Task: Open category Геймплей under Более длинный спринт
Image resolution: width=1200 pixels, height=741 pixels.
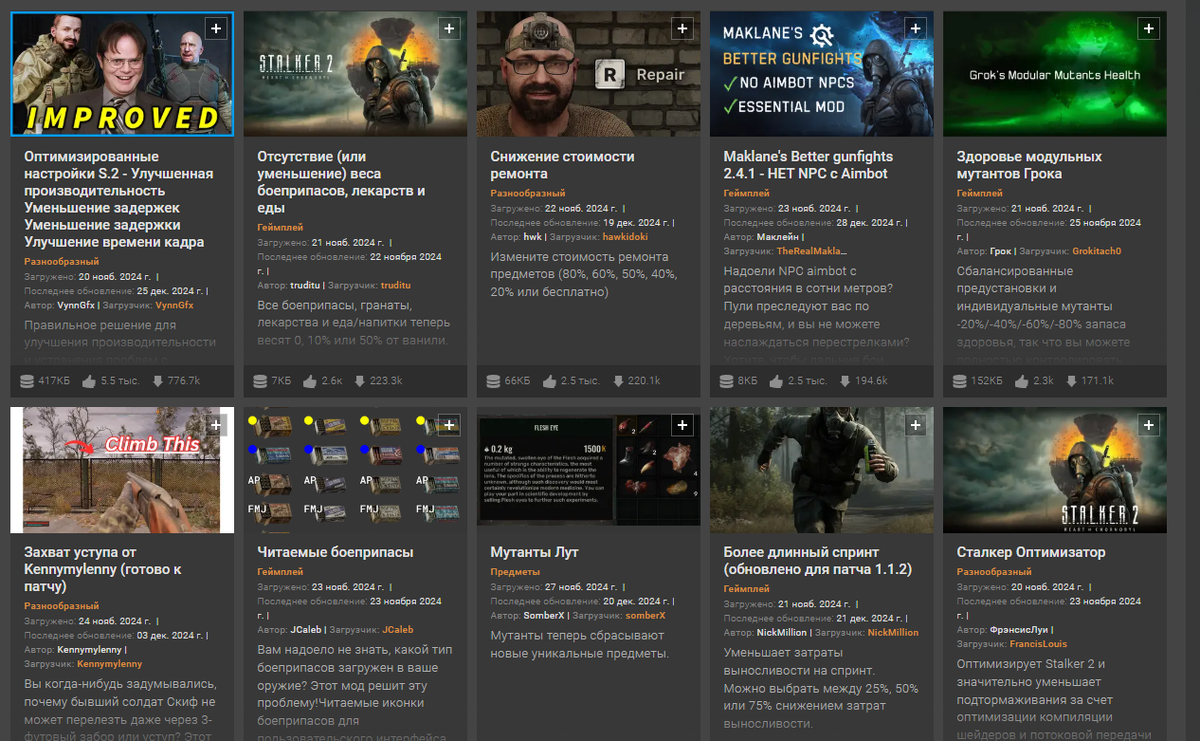Action: coord(746,589)
